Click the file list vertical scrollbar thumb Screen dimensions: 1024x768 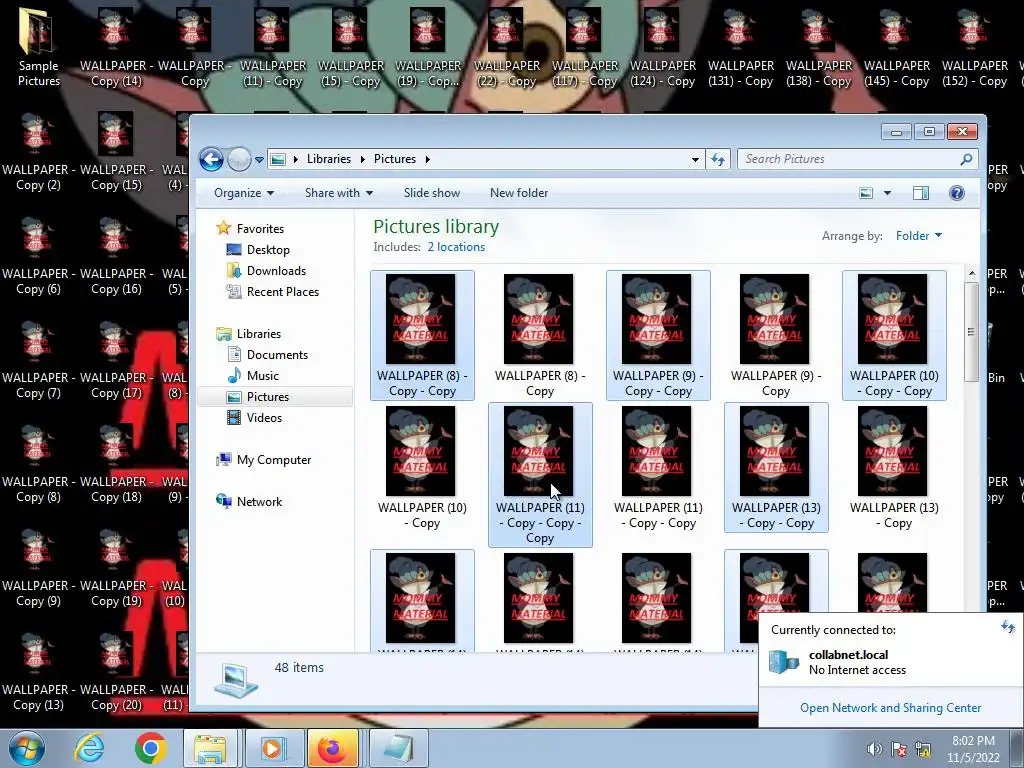pyautogui.click(x=971, y=332)
